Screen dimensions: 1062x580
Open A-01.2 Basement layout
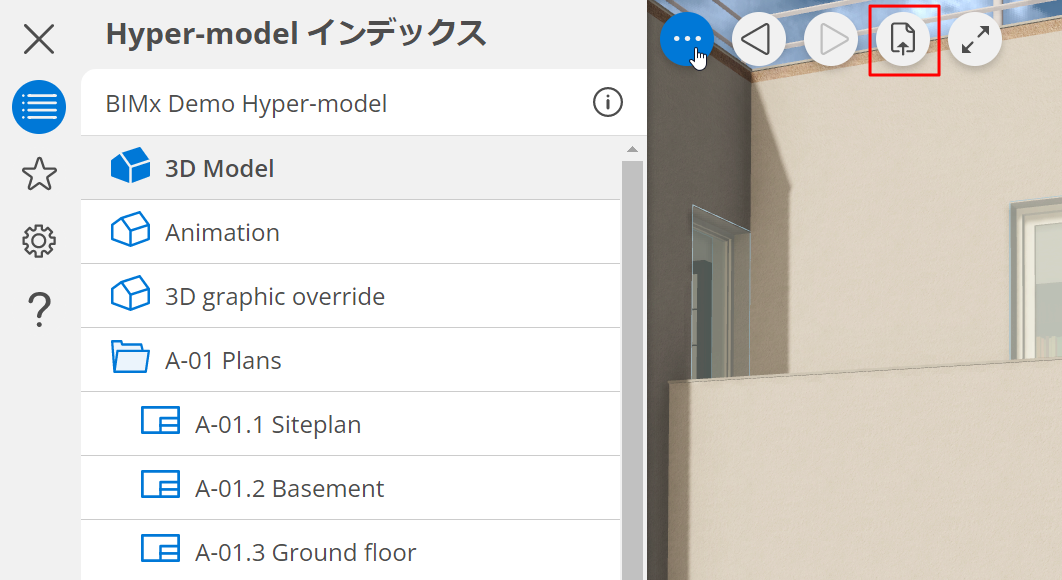pyautogui.click(x=289, y=488)
